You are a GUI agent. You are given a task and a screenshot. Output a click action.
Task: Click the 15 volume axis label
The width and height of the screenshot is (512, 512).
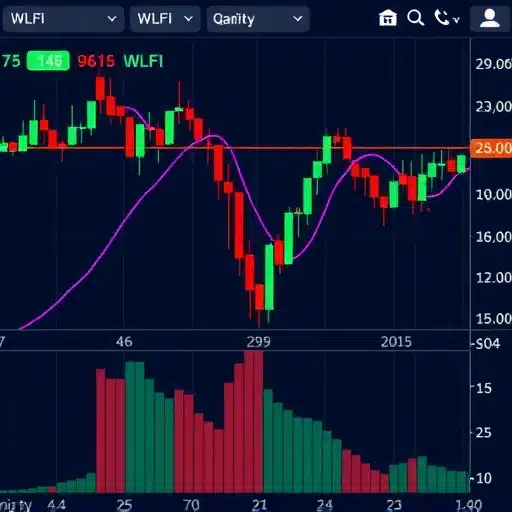484,388
